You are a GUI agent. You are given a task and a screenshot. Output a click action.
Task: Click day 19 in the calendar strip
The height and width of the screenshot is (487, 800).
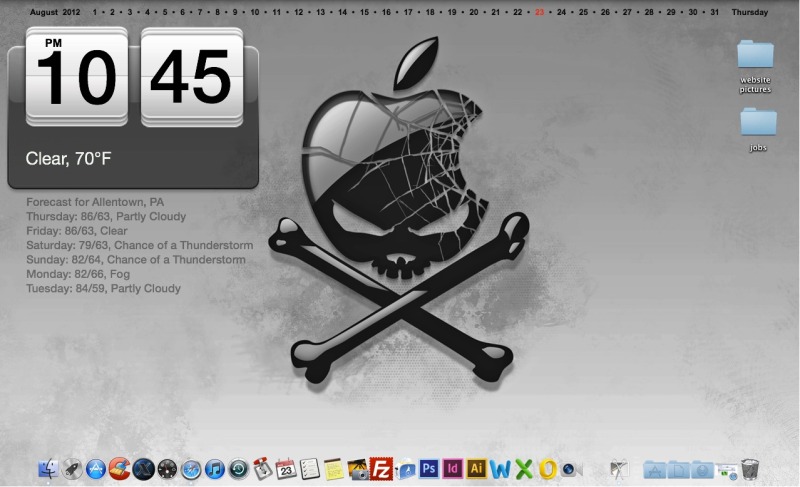(x=452, y=12)
